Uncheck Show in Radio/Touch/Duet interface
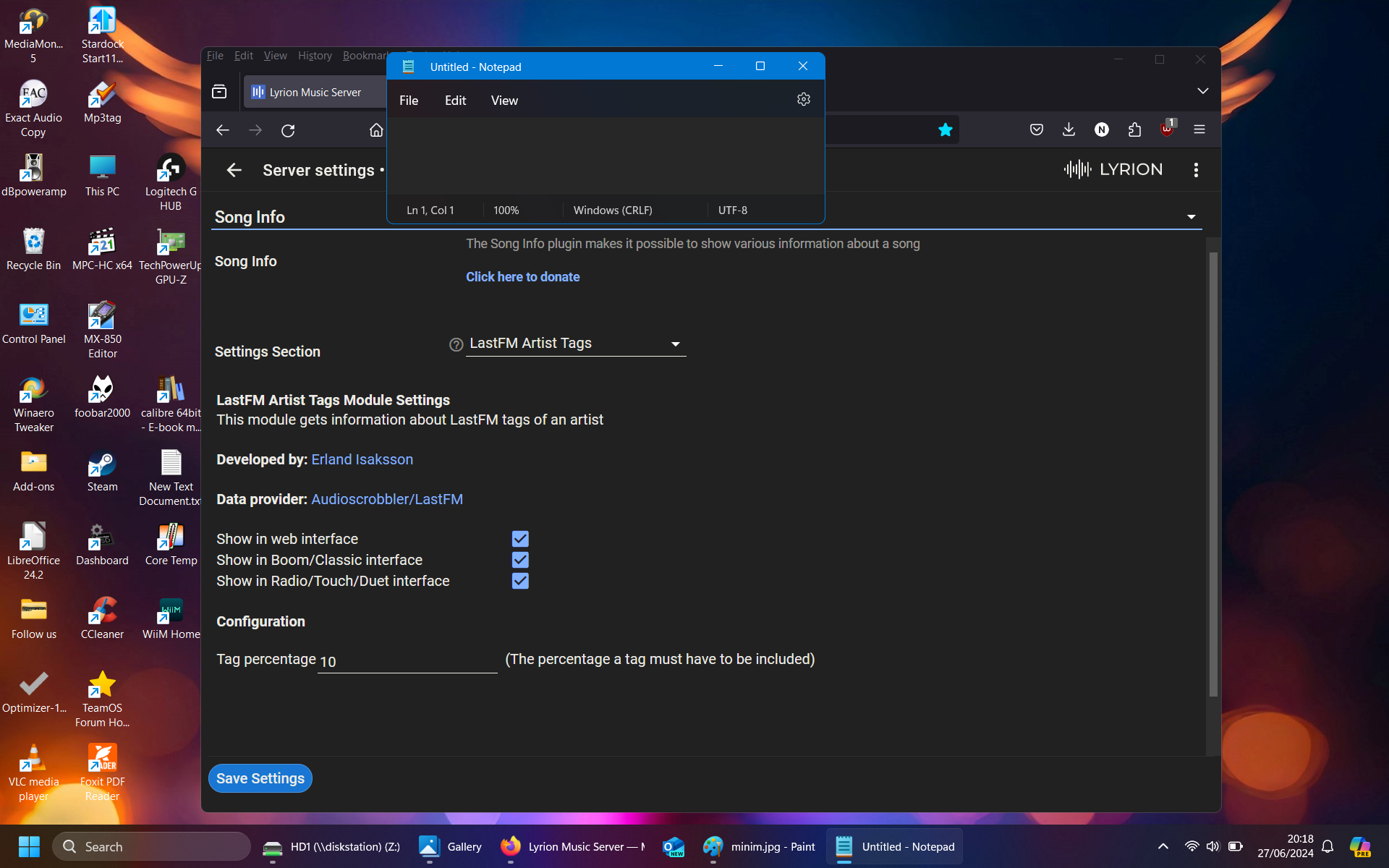1389x868 pixels. [x=520, y=581]
